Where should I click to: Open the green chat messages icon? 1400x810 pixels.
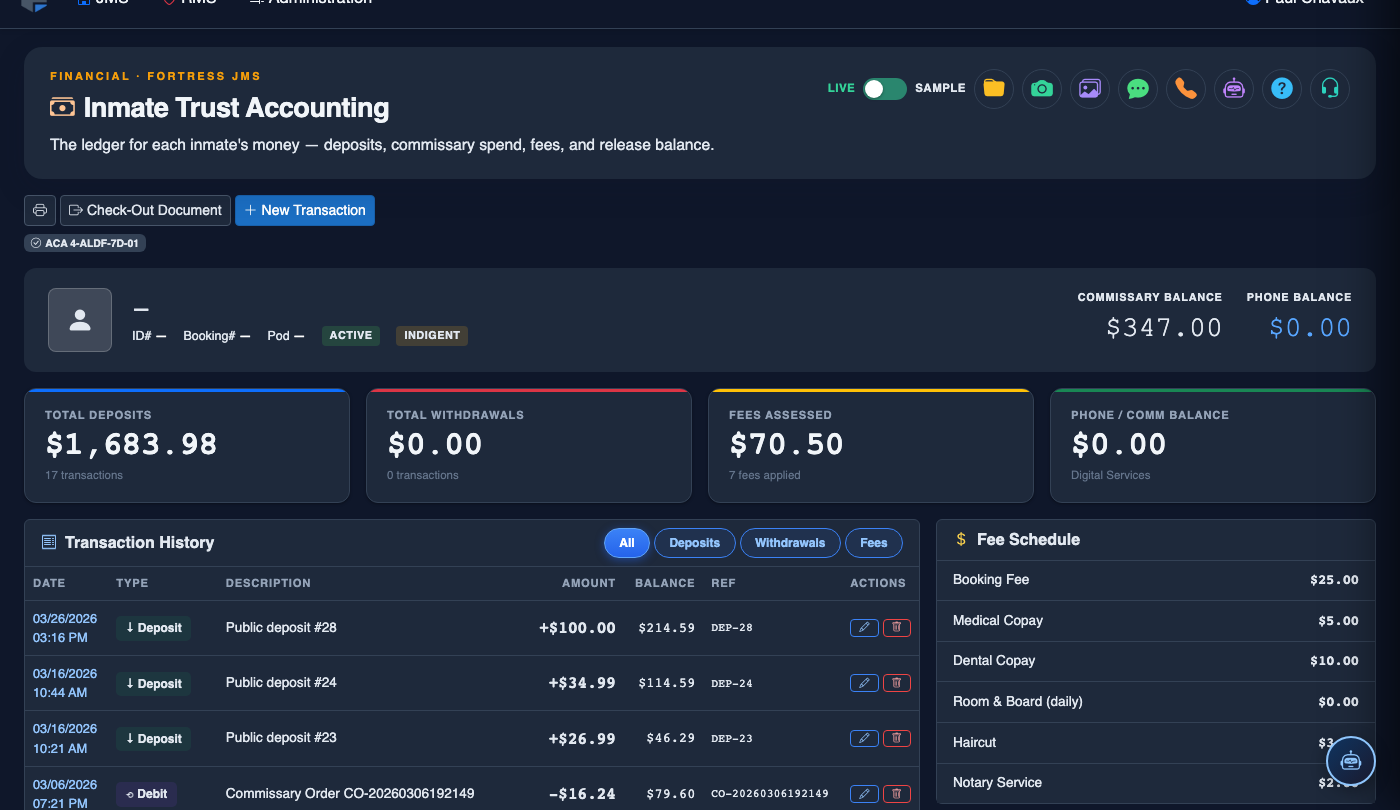(1138, 88)
